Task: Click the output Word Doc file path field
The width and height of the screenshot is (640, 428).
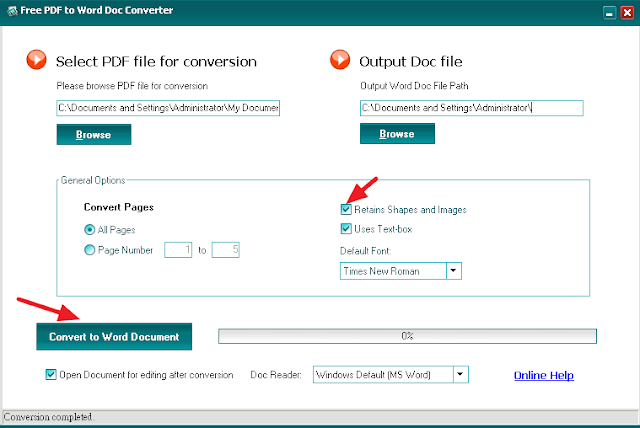Action: 471,108
